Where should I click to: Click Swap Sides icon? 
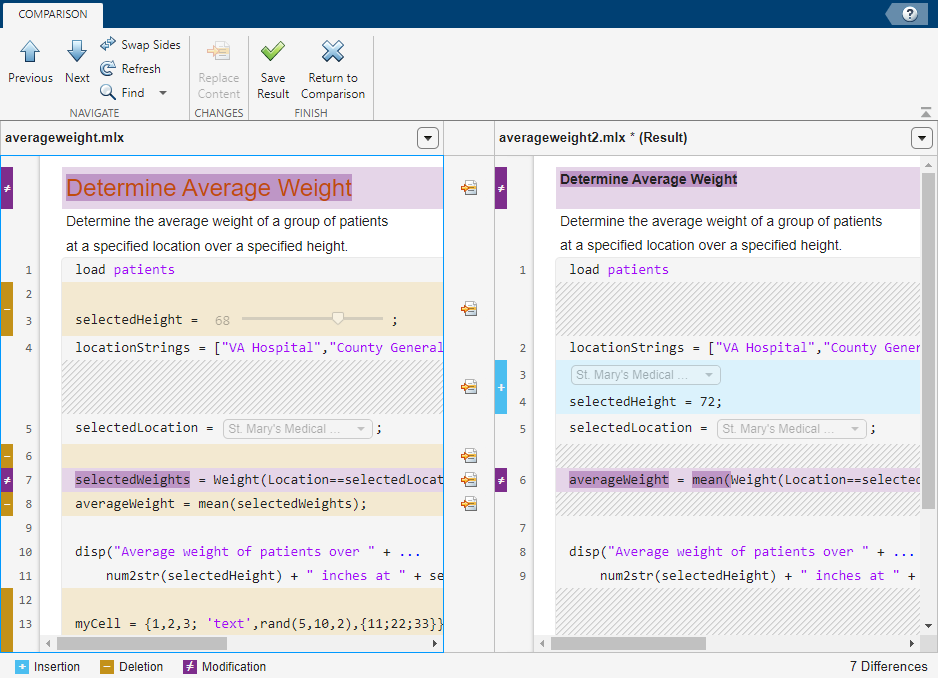point(108,45)
